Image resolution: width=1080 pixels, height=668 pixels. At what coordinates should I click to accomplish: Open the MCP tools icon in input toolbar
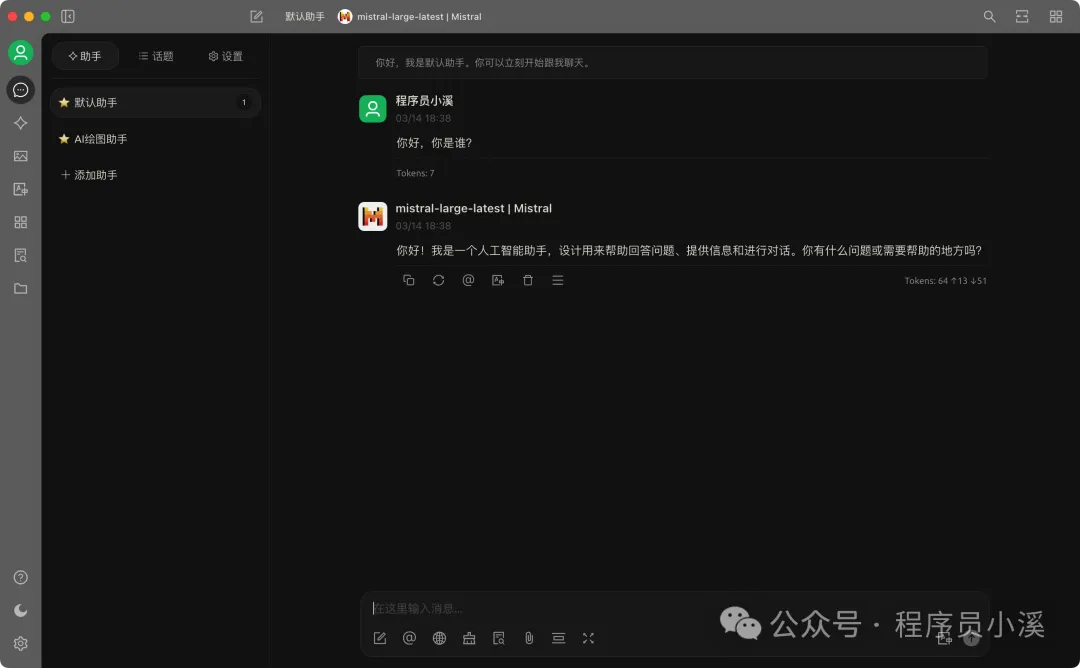pyautogui.click(x=469, y=638)
